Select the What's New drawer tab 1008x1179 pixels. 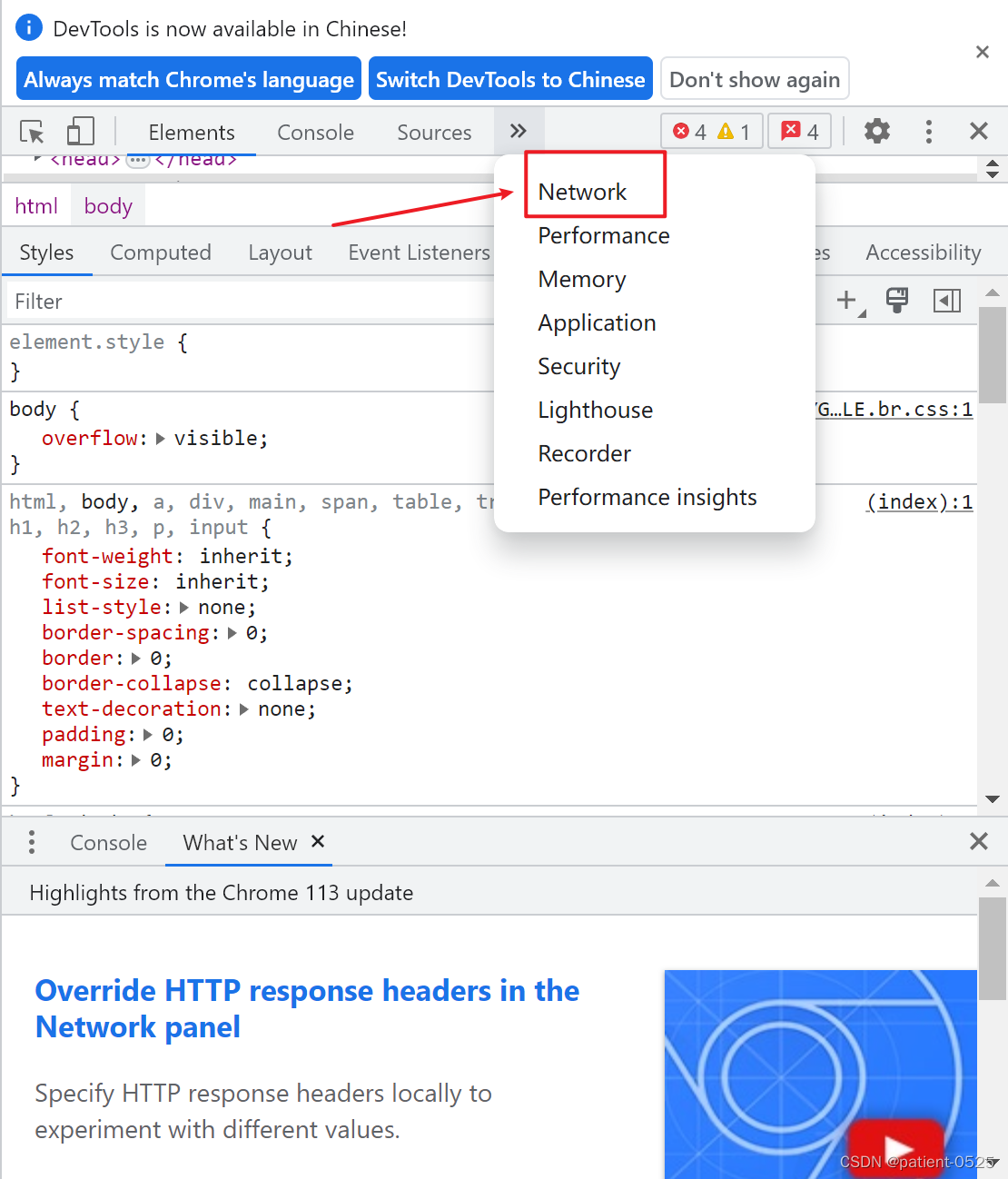[240, 843]
